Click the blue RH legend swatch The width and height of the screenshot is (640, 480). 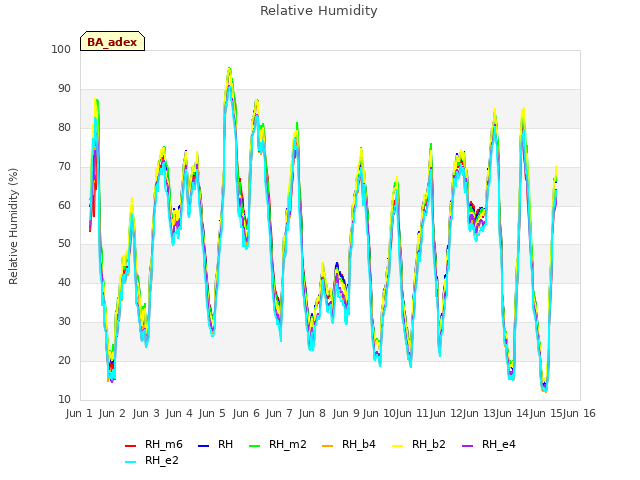point(203,446)
